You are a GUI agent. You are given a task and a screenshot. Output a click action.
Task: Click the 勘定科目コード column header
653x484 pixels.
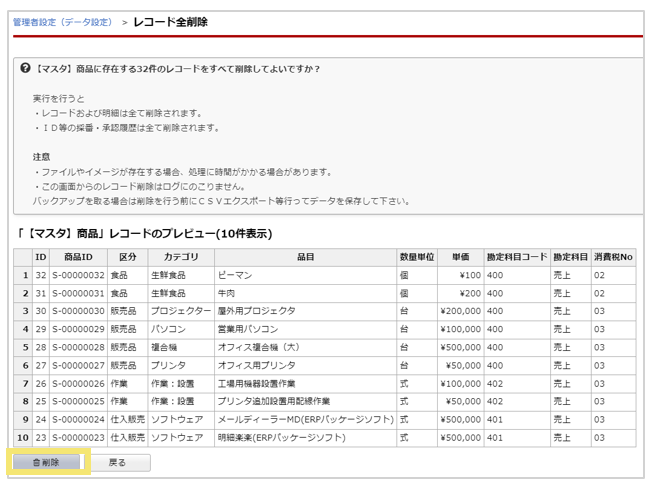click(x=517, y=257)
